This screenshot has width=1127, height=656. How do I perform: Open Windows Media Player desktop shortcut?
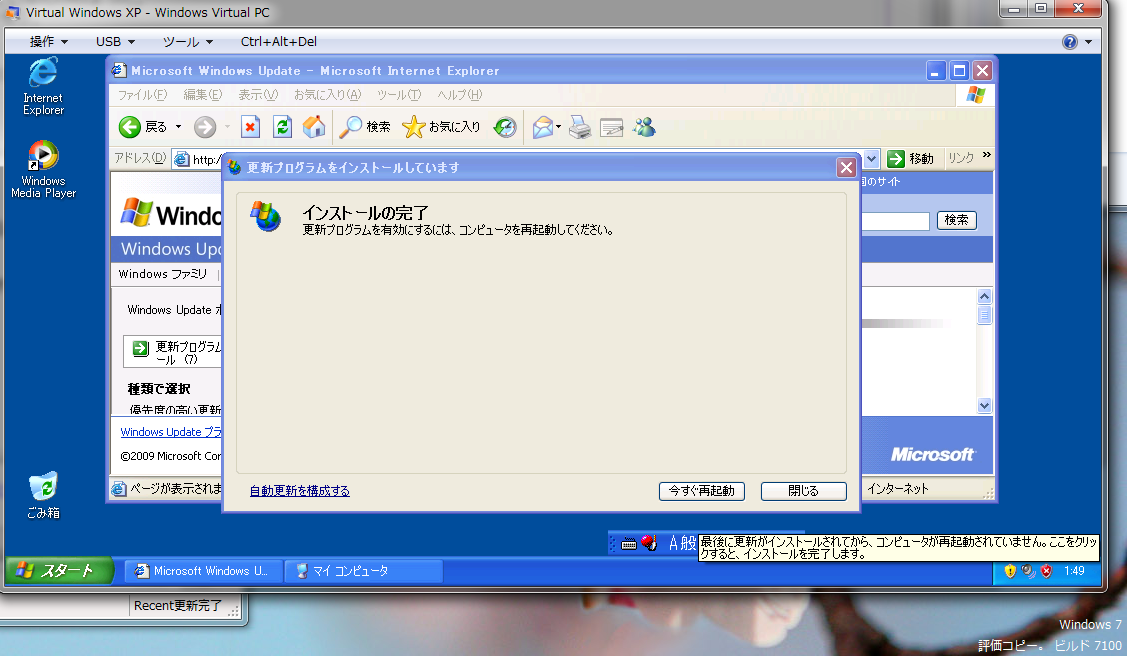tap(43, 170)
